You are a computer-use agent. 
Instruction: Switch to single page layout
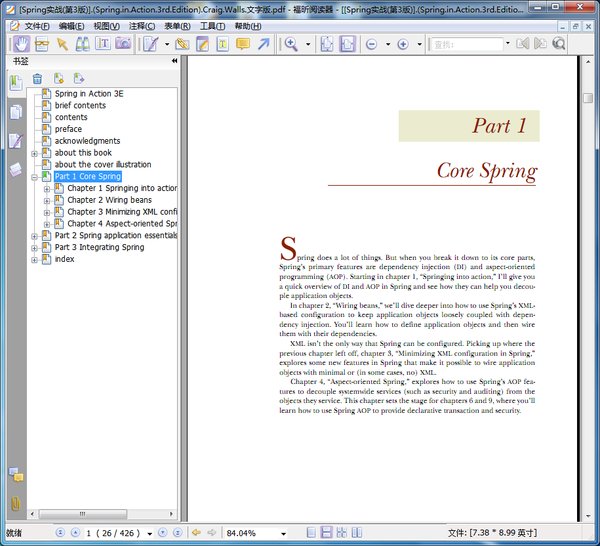coord(311,532)
